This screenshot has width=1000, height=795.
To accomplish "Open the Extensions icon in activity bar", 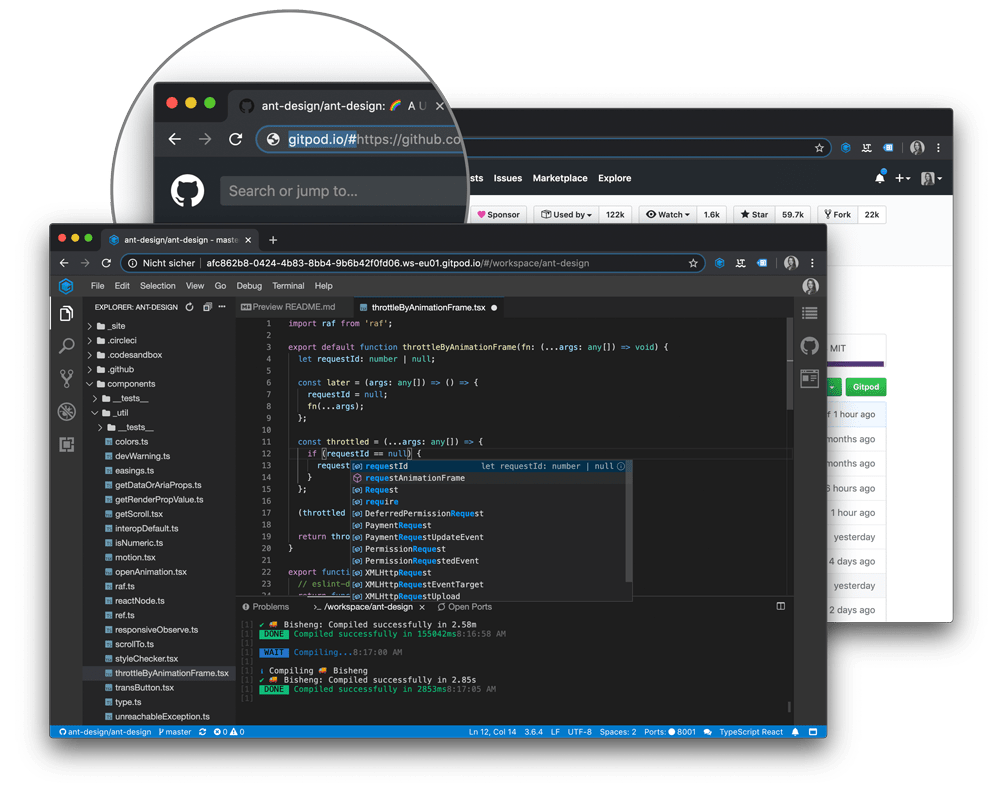I will (x=66, y=444).
